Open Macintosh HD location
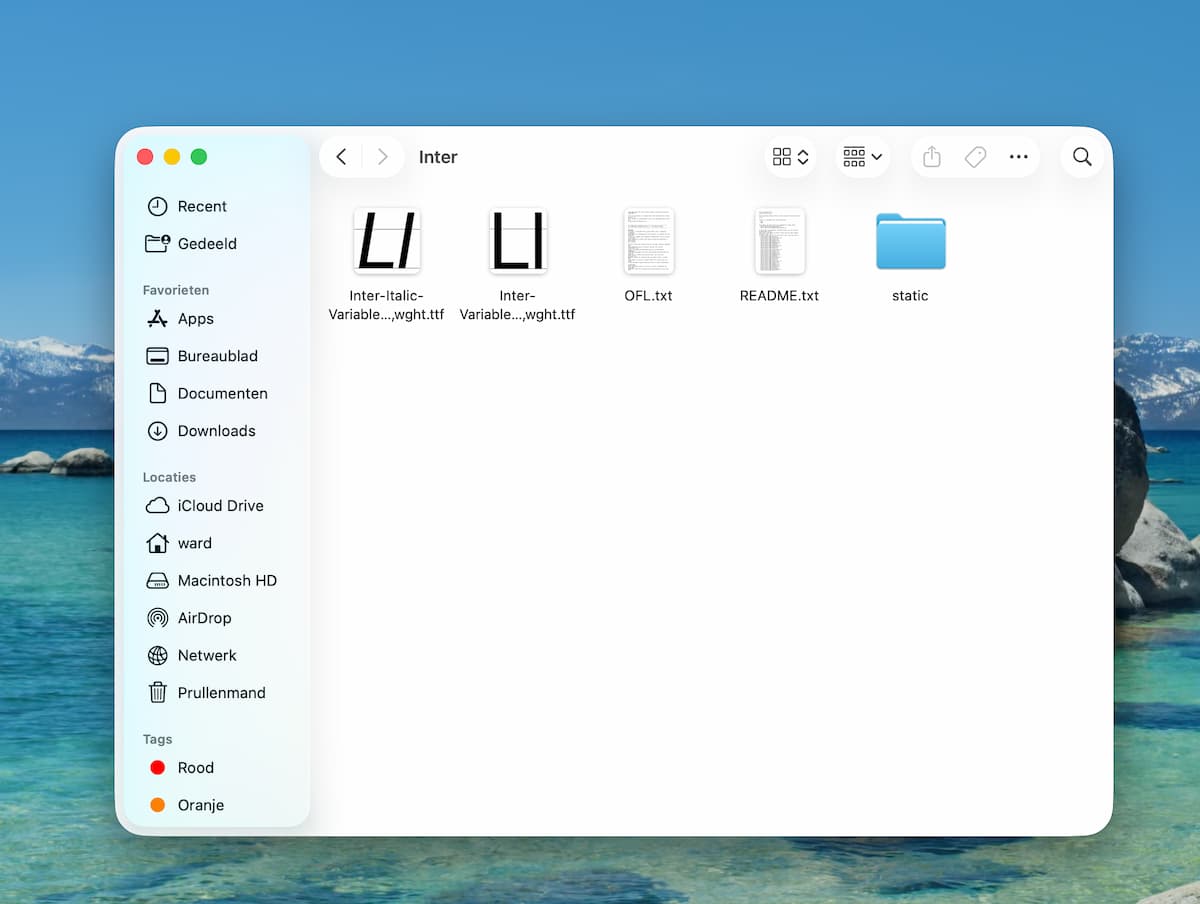This screenshot has height=904, width=1200. click(x=227, y=581)
